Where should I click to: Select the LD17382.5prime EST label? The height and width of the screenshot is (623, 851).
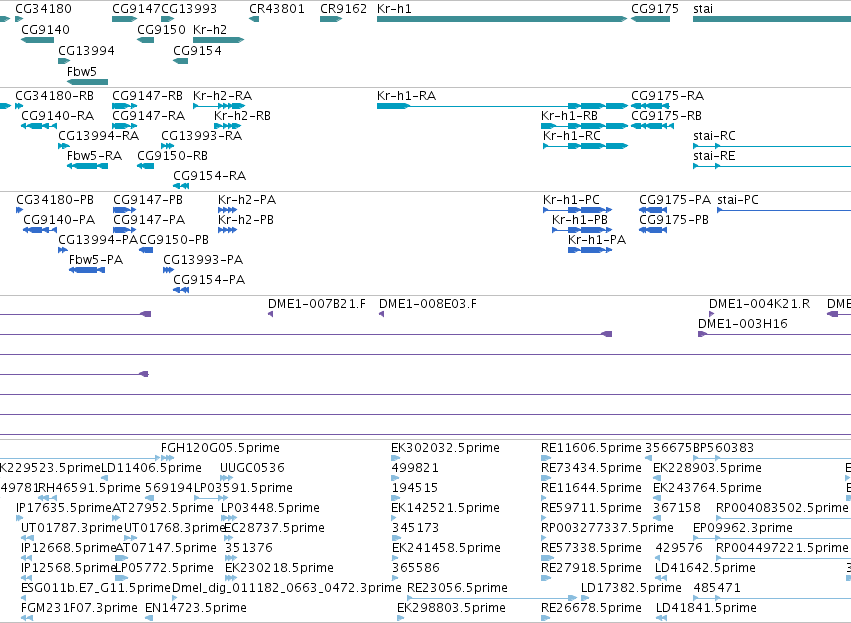click(631, 588)
